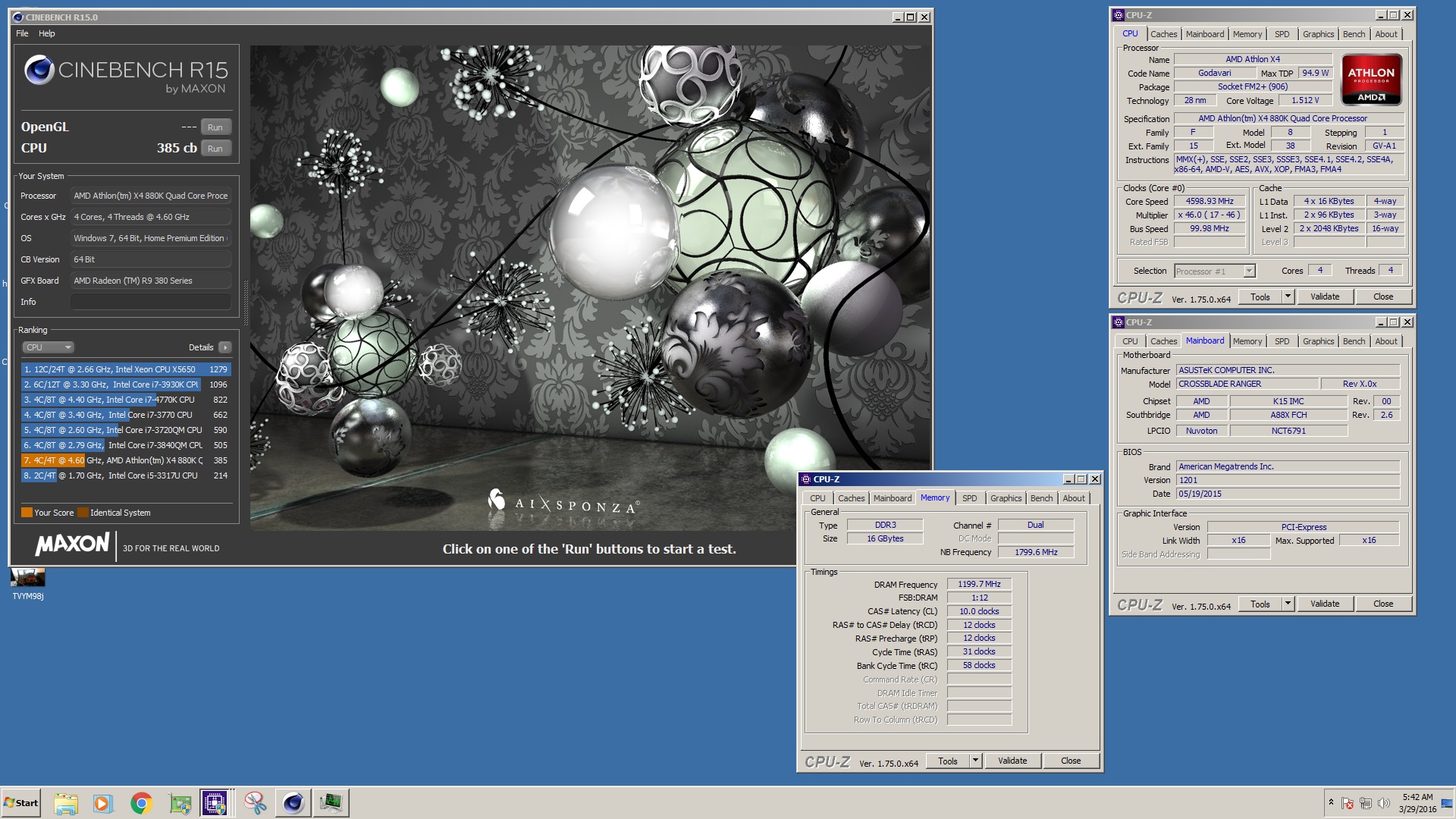Open the Caches tab in top CPU-Z

(x=1163, y=34)
